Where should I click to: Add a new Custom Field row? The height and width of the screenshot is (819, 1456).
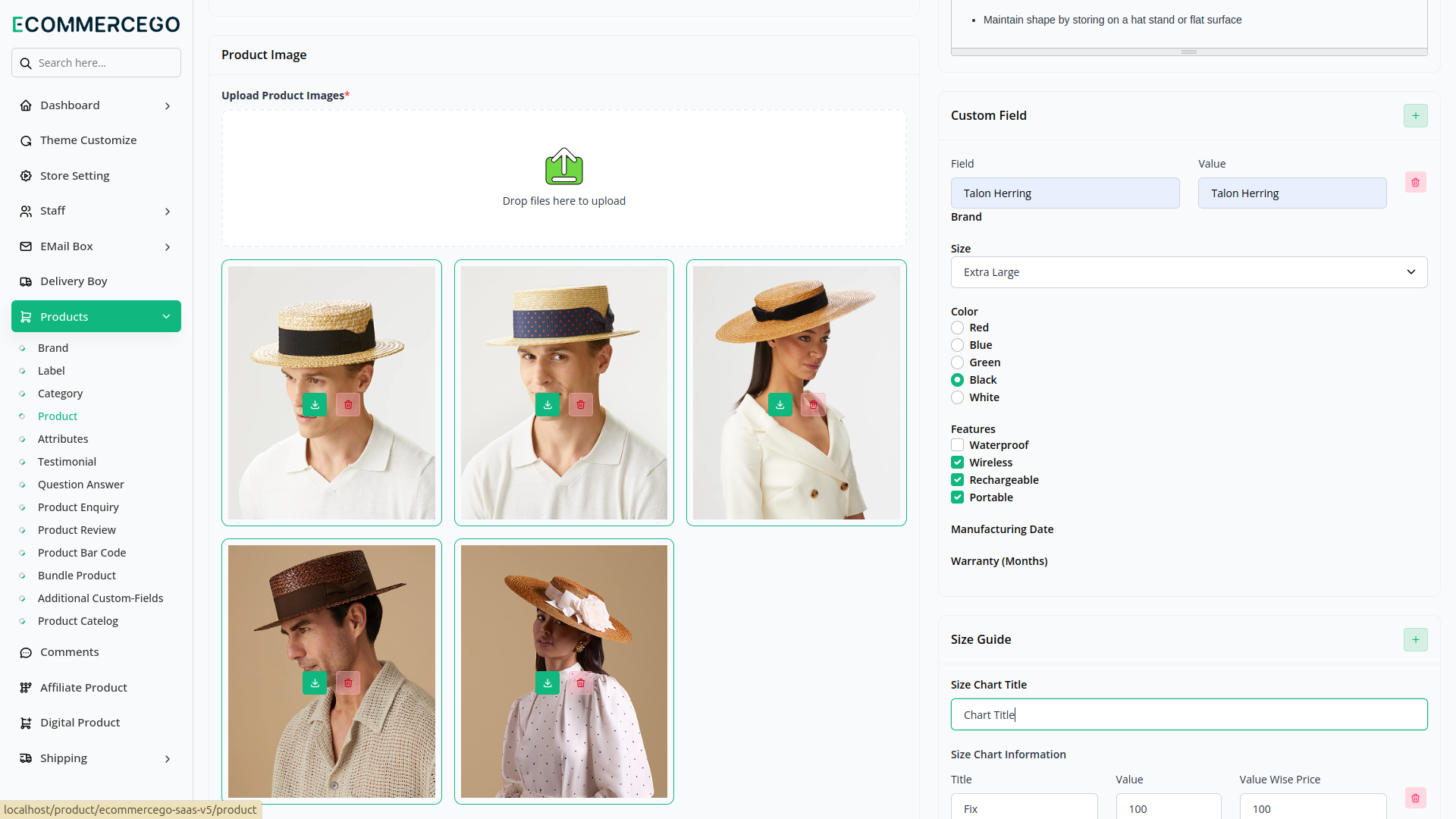1416,116
